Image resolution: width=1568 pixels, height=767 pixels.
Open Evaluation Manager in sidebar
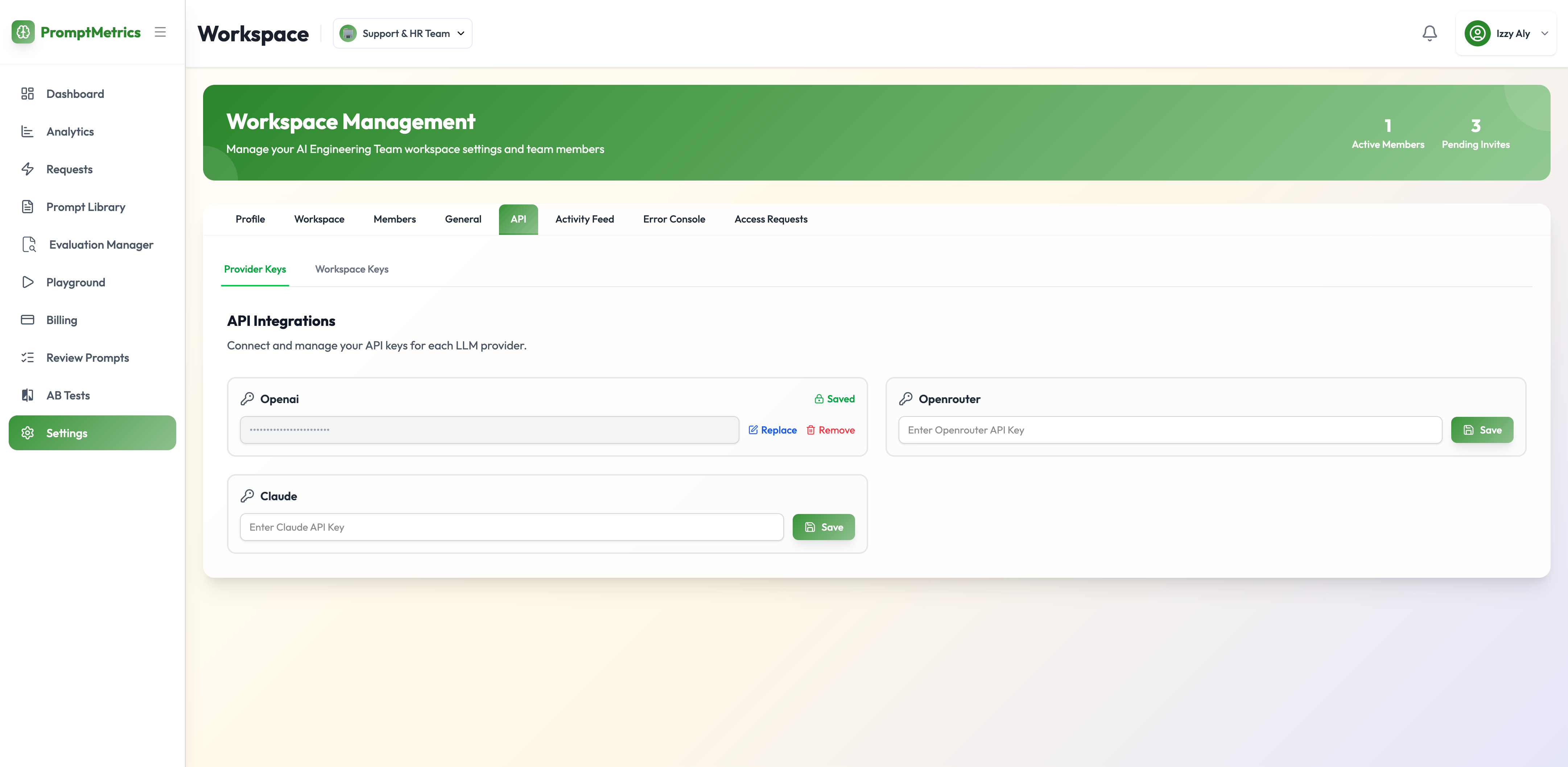[x=100, y=245]
